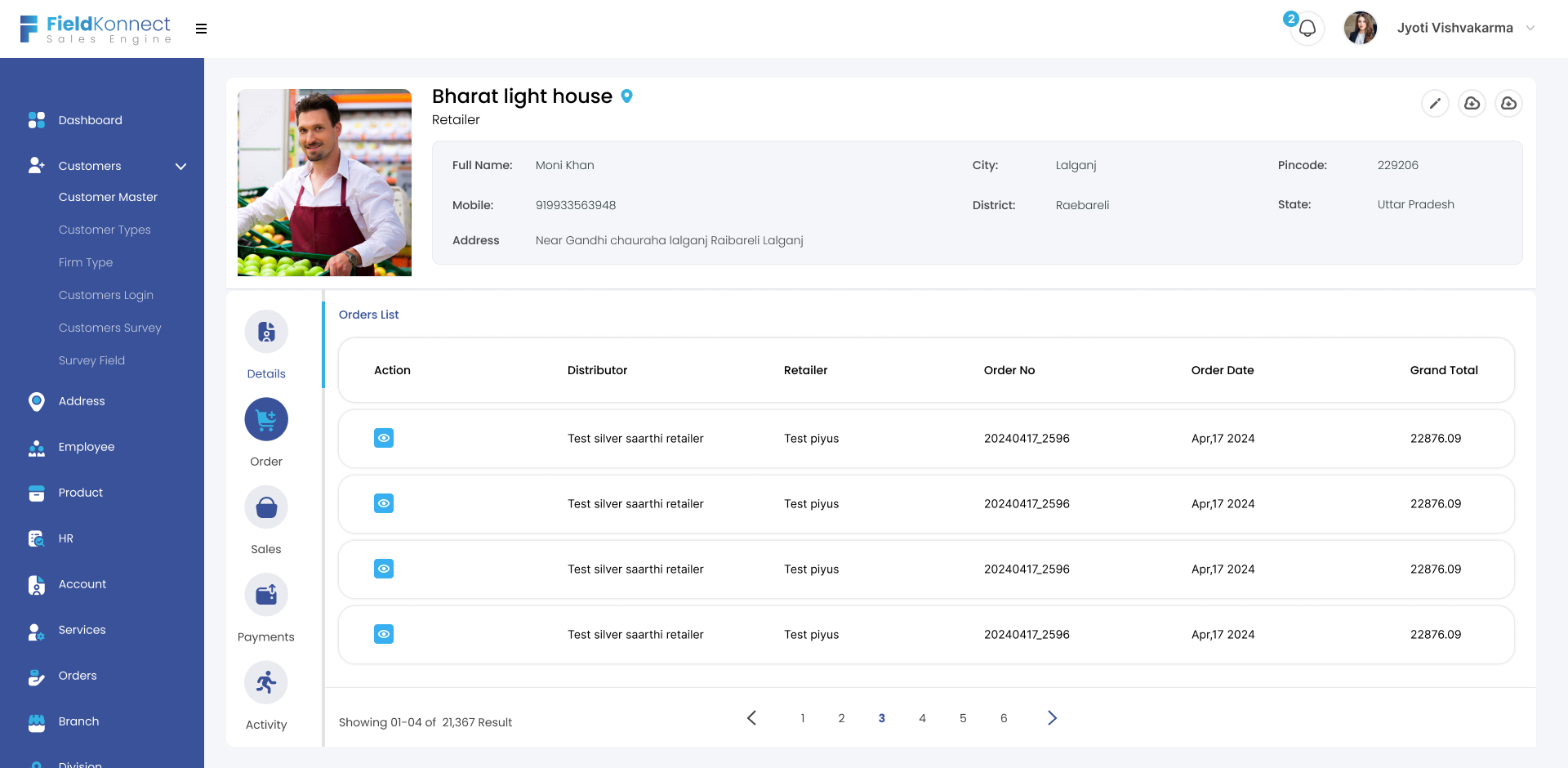Click the FieldKonnect logo
The width and height of the screenshot is (1568, 768).
tap(96, 29)
